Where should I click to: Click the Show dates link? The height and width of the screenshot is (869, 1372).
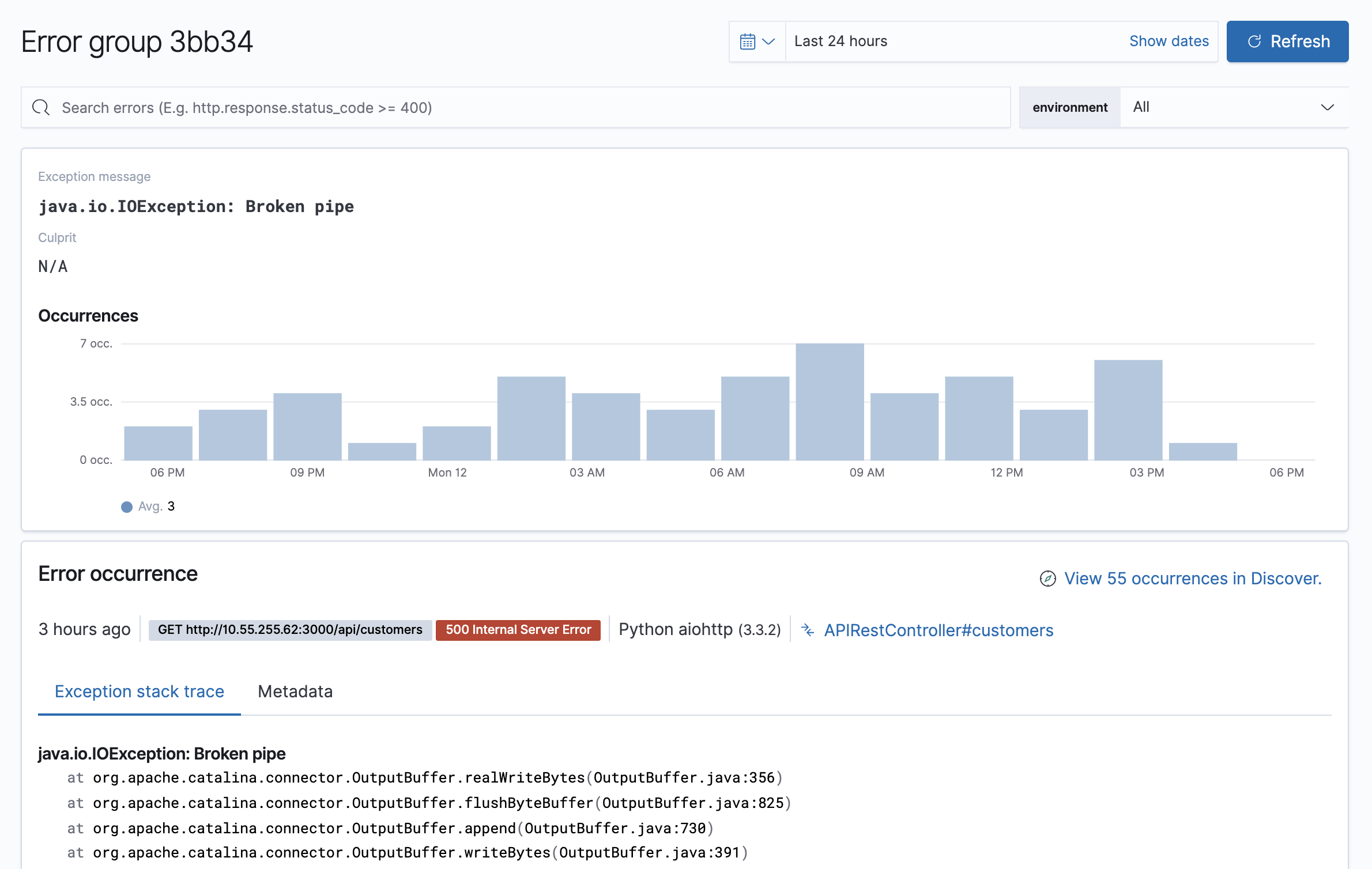[x=1169, y=41]
